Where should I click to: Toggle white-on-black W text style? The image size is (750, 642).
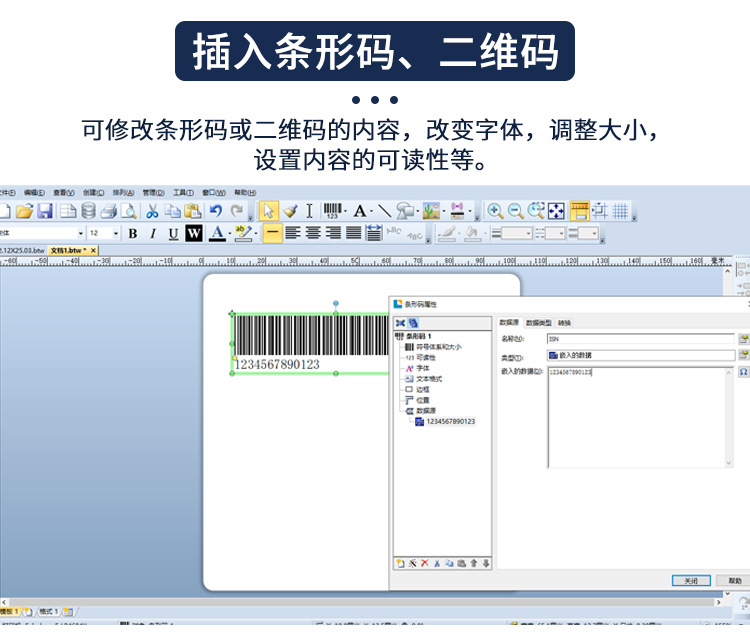click(x=194, y=233)
